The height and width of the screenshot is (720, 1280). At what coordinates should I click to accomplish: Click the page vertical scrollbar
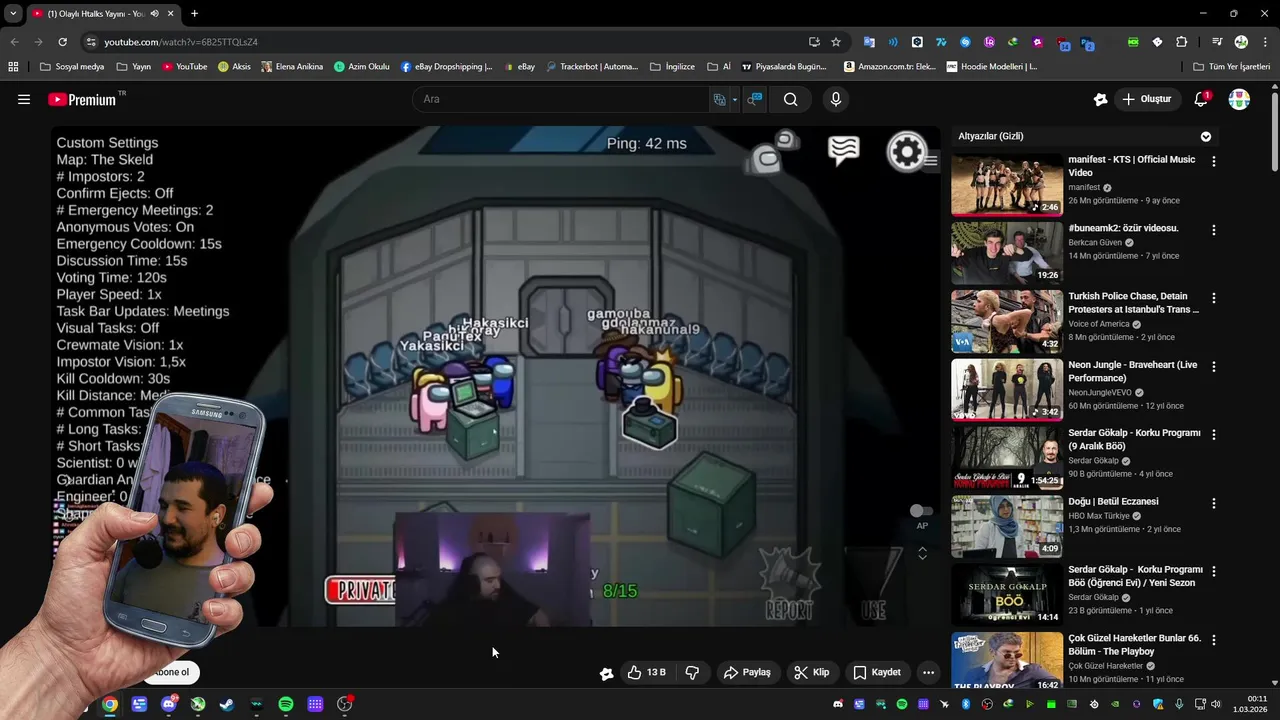[x=1274, y=130]
